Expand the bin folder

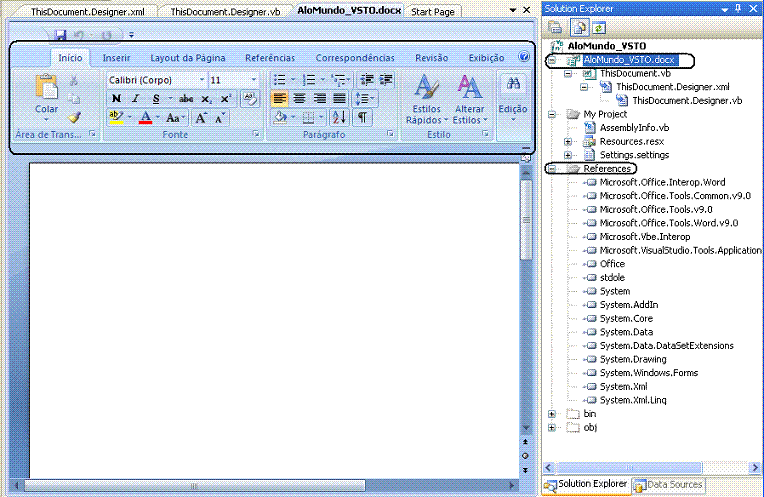click(552, 414)
